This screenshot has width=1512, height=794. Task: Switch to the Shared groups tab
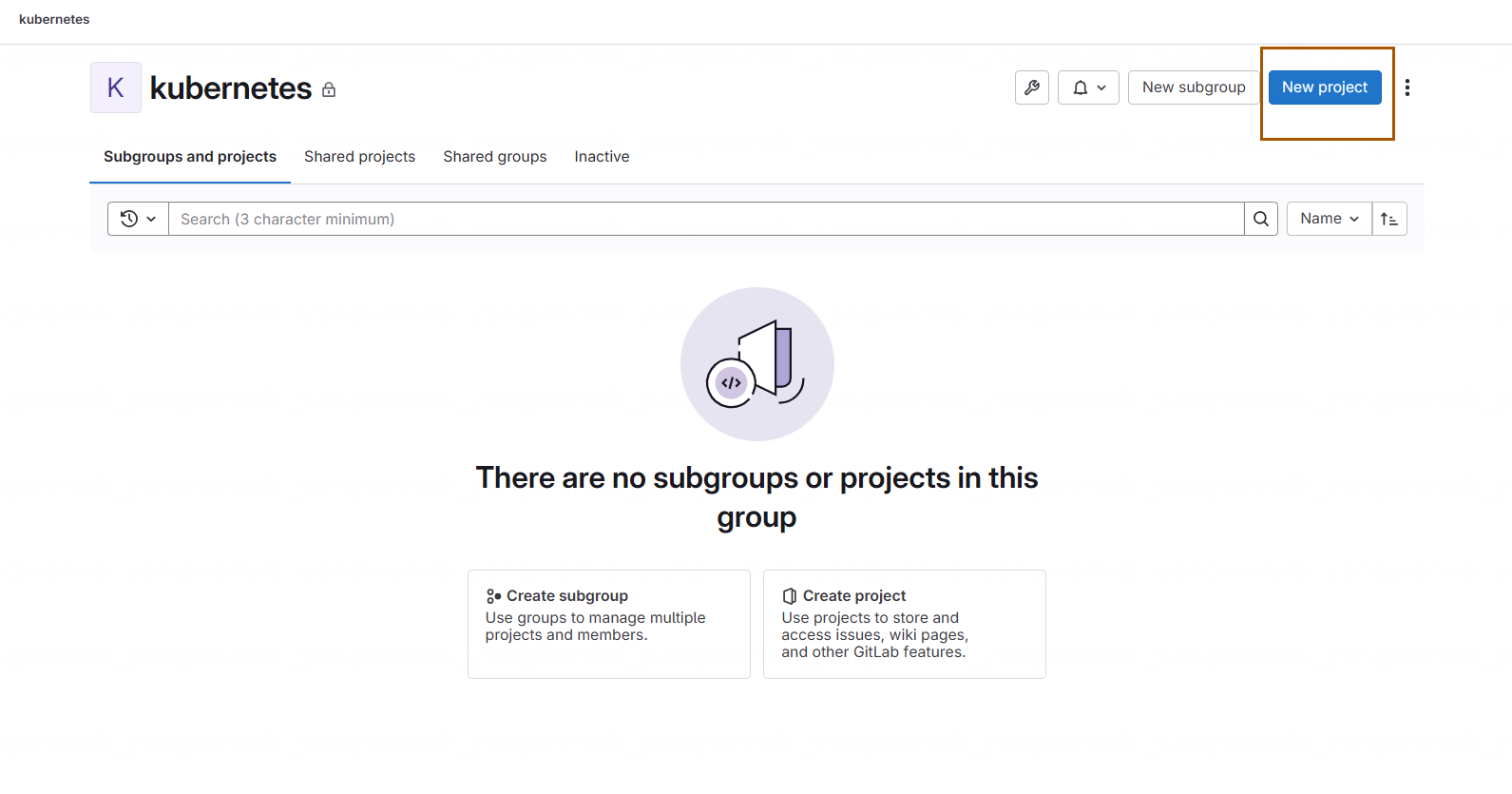point(495,157)
